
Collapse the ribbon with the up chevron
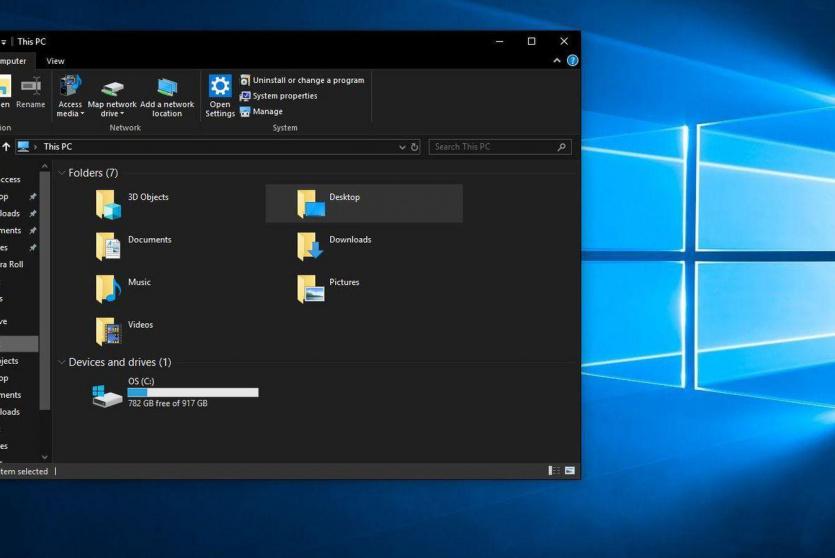[557, 61]
